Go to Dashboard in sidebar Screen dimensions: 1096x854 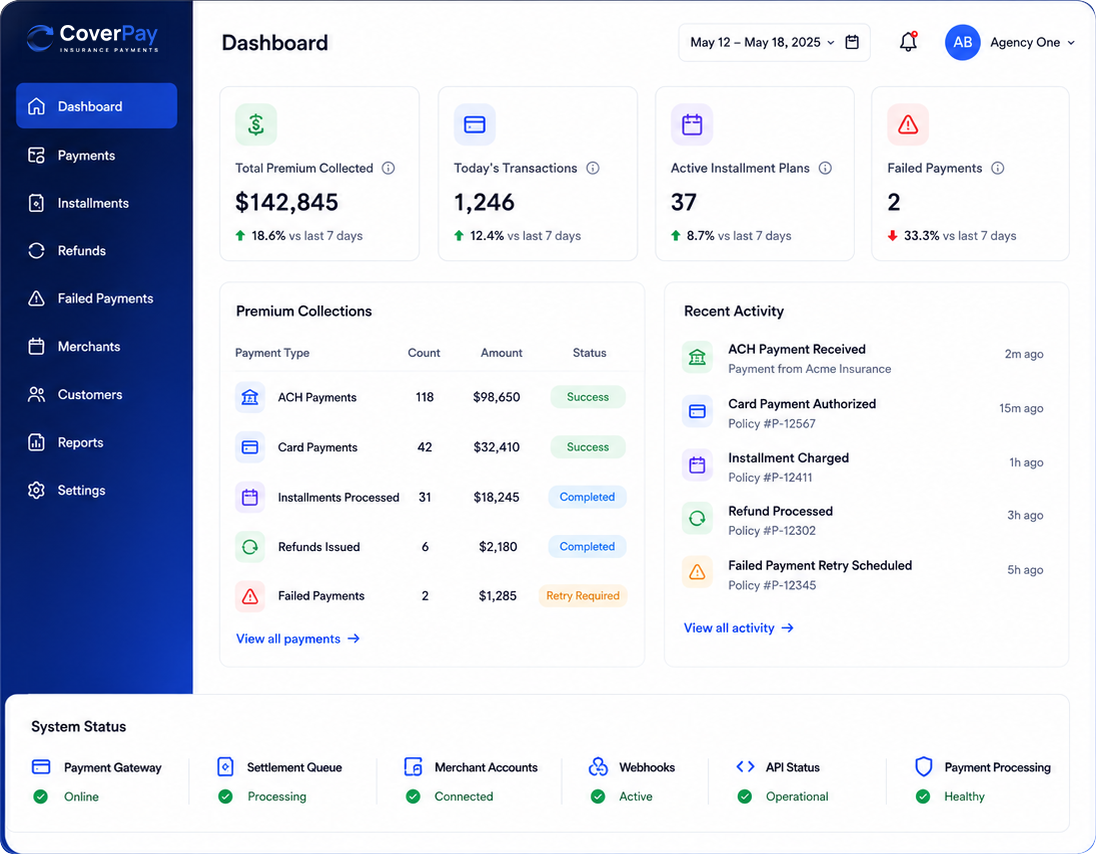[96, 106]
